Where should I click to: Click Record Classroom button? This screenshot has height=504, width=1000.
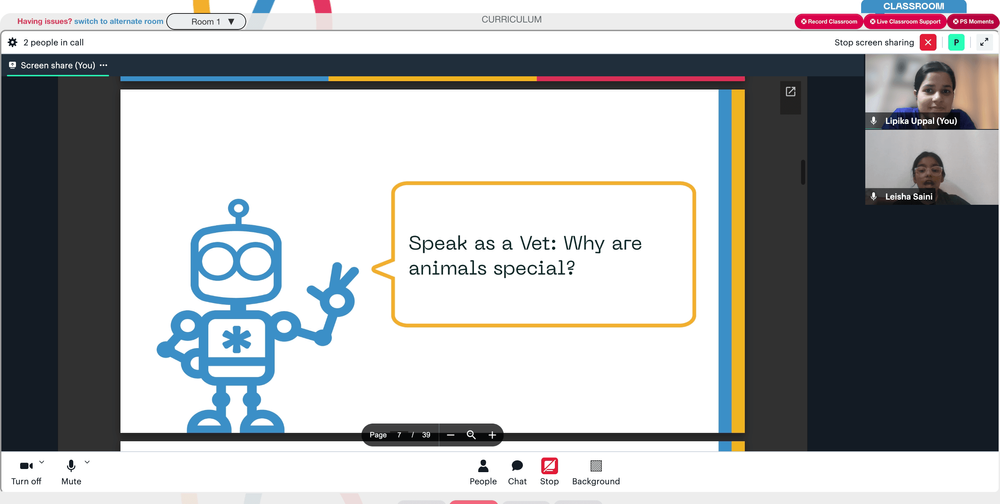click(x=828, y=22)
